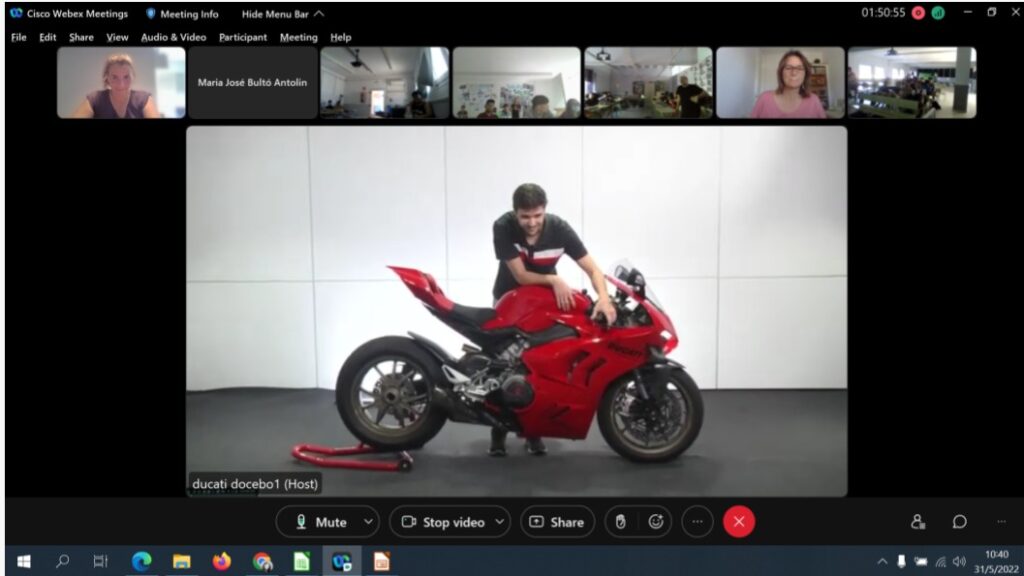Screen dimensions: 1024x576
Task: Open orange presentation app on taskbar
Action: (381, 561)
